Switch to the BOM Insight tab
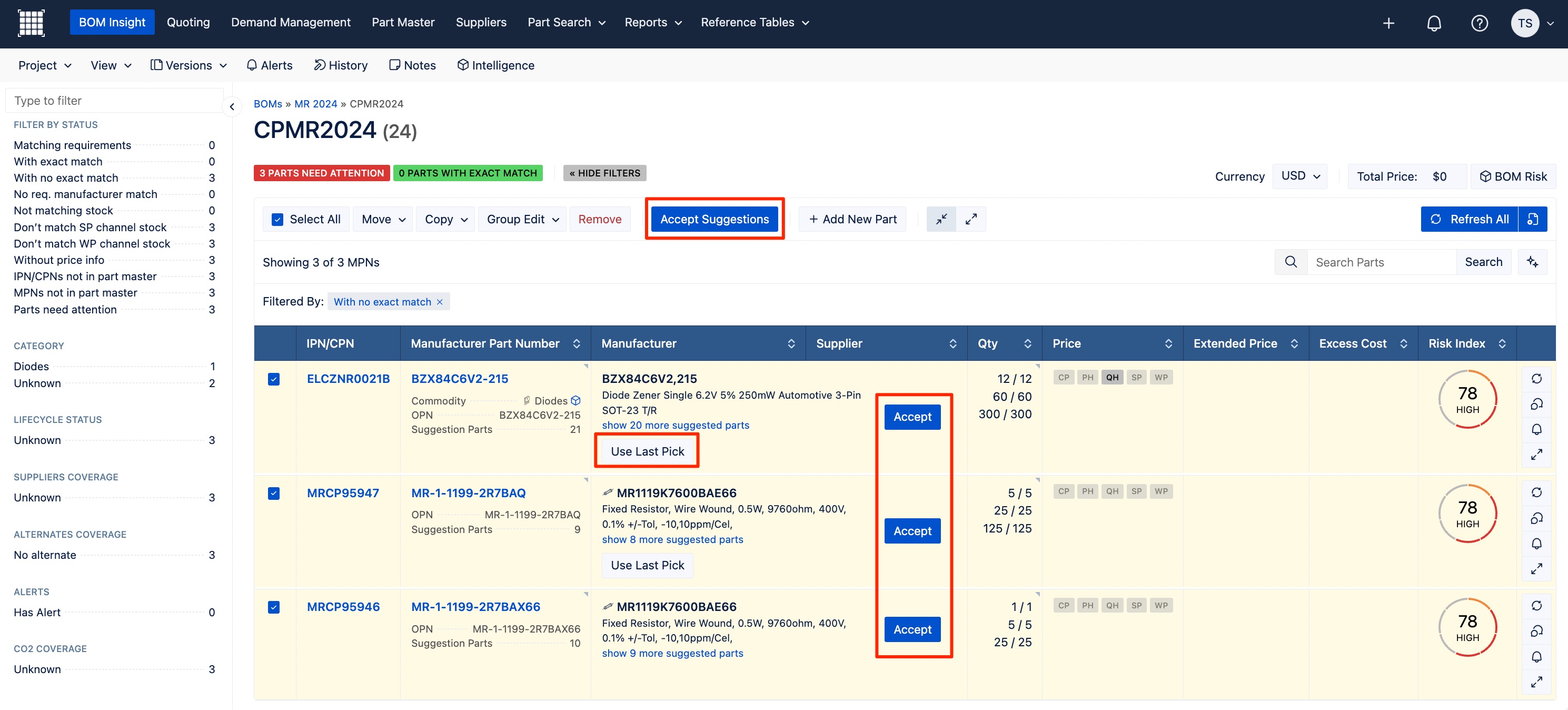 tap(112, 23)
